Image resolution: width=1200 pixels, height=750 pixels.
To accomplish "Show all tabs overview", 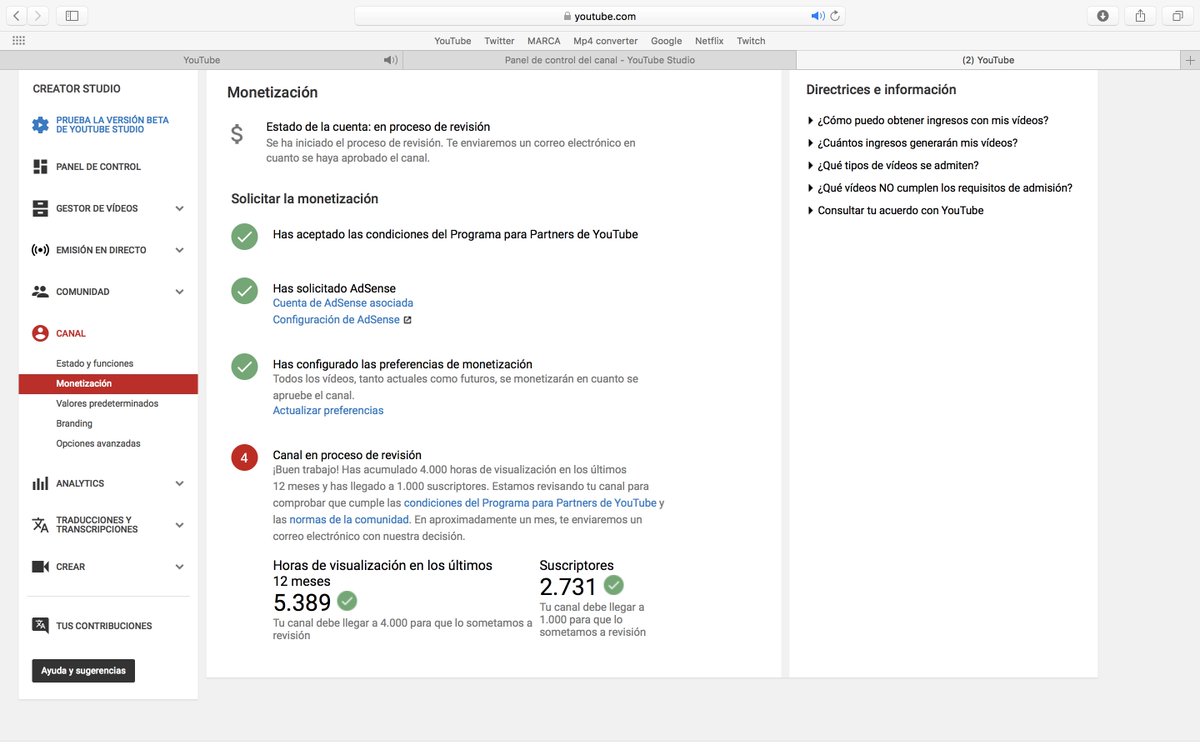I will (x=1178, y=16).
